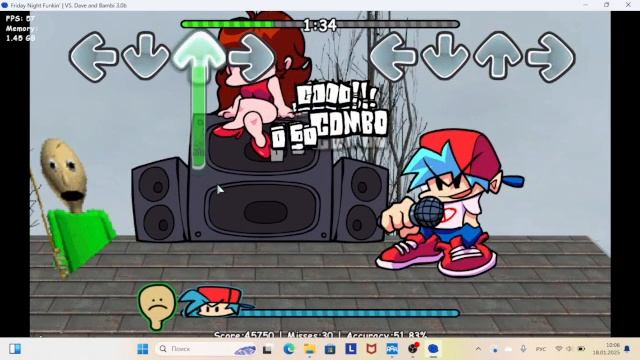Click the microphone tray icon
Image resolution: width=640 pixels, height=360 pixels.
pyautogui.click(x=523, y=349)
